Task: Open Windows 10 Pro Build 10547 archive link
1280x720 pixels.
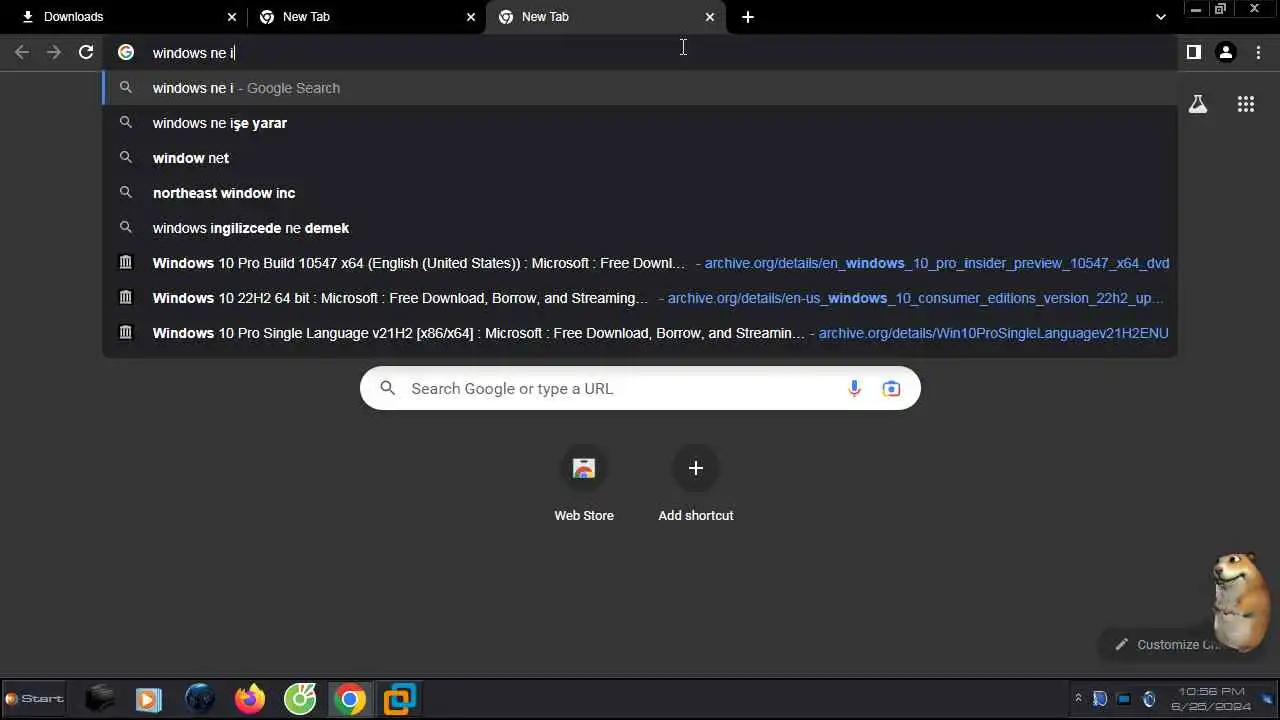Action: [640, 263]
